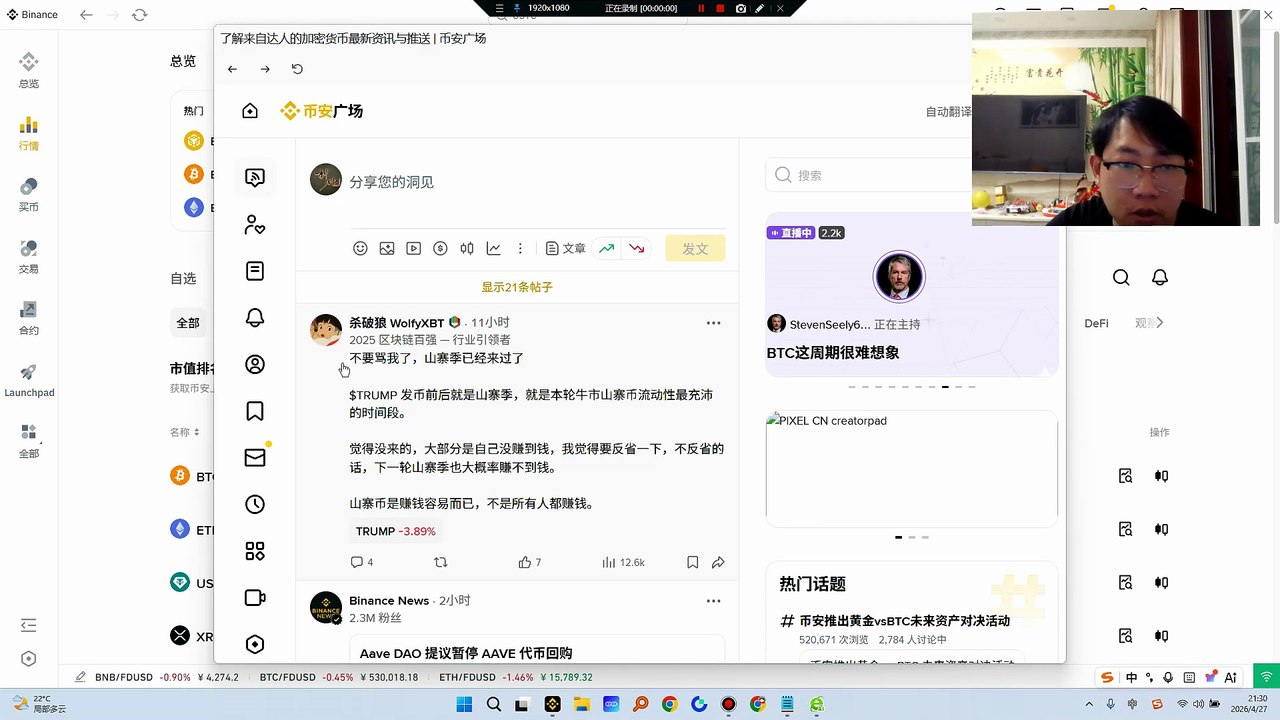Go back in the Square popup window
The width and height of the screenshot is (1280, 720).
click(232, 69)
